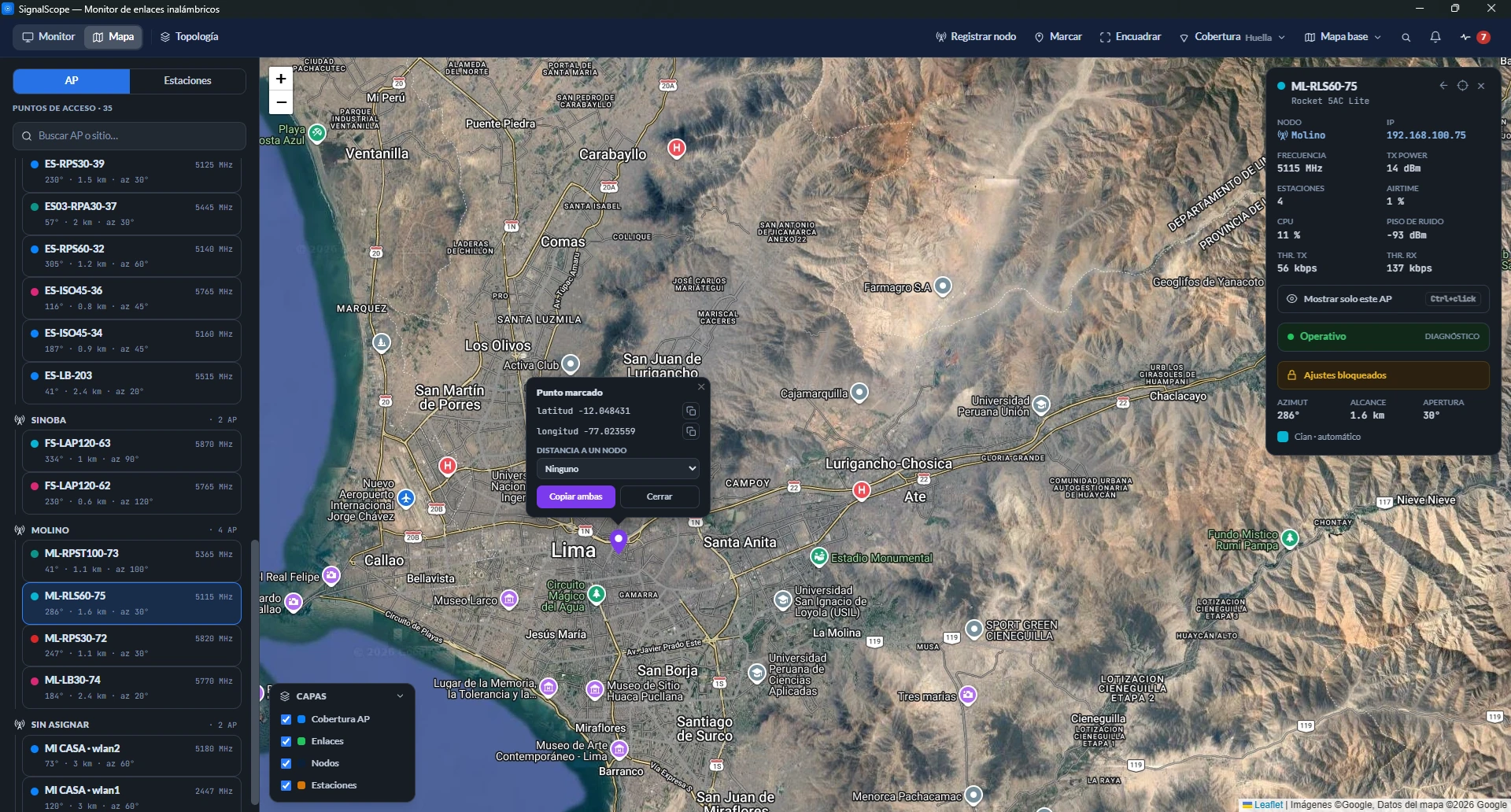Copy the longitud value icon

pos(691,431)
